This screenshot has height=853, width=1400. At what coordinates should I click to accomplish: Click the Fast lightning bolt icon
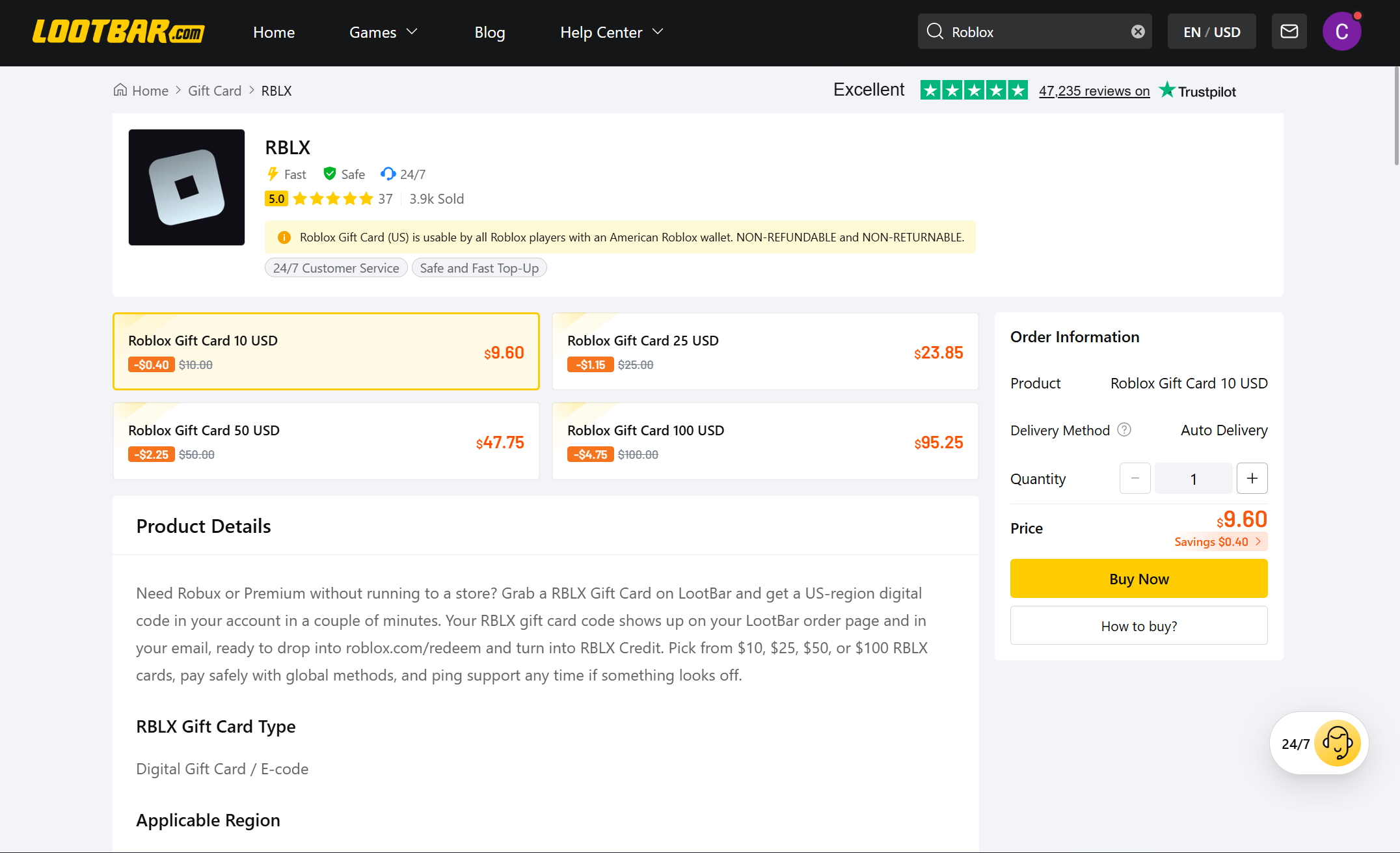click(x=273, y=174)
